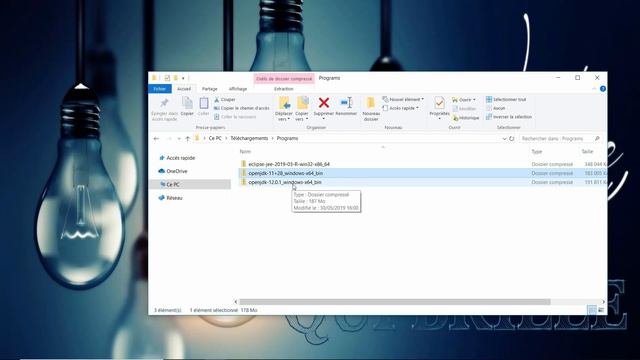Open the Copier vers dropdown arrow
This screenshot has width=640, height=360.
click(x=307, y=119)
